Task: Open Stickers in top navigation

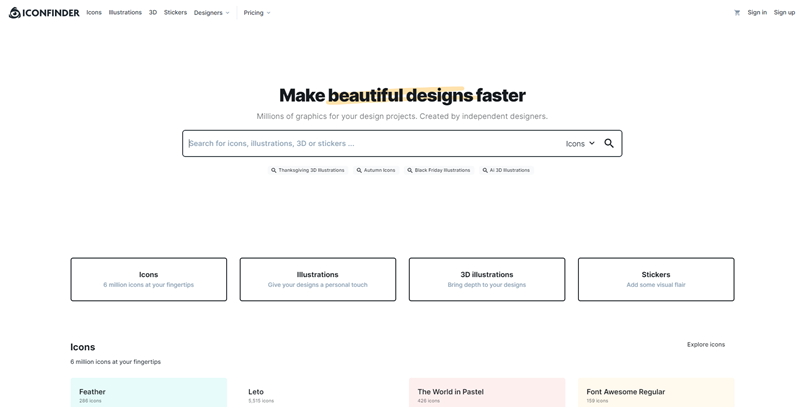Action: tap(175, 12)
